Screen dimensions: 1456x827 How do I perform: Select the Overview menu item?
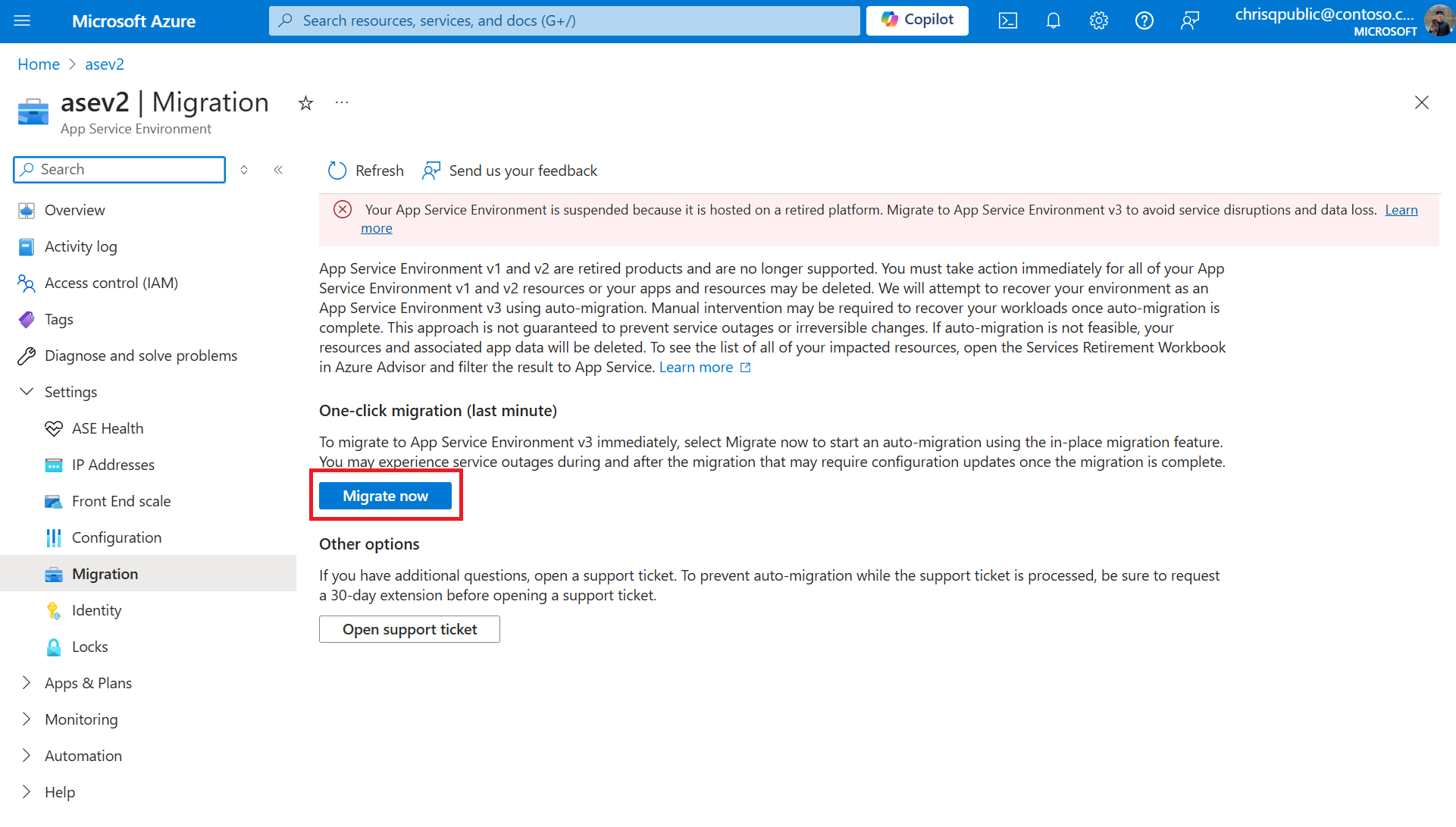coord(75,209)
